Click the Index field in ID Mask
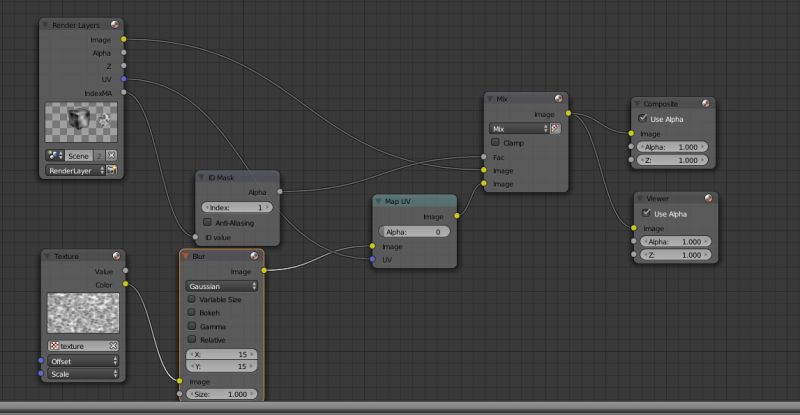This screenshot has height=415, width=800. [x=237, y=207]
